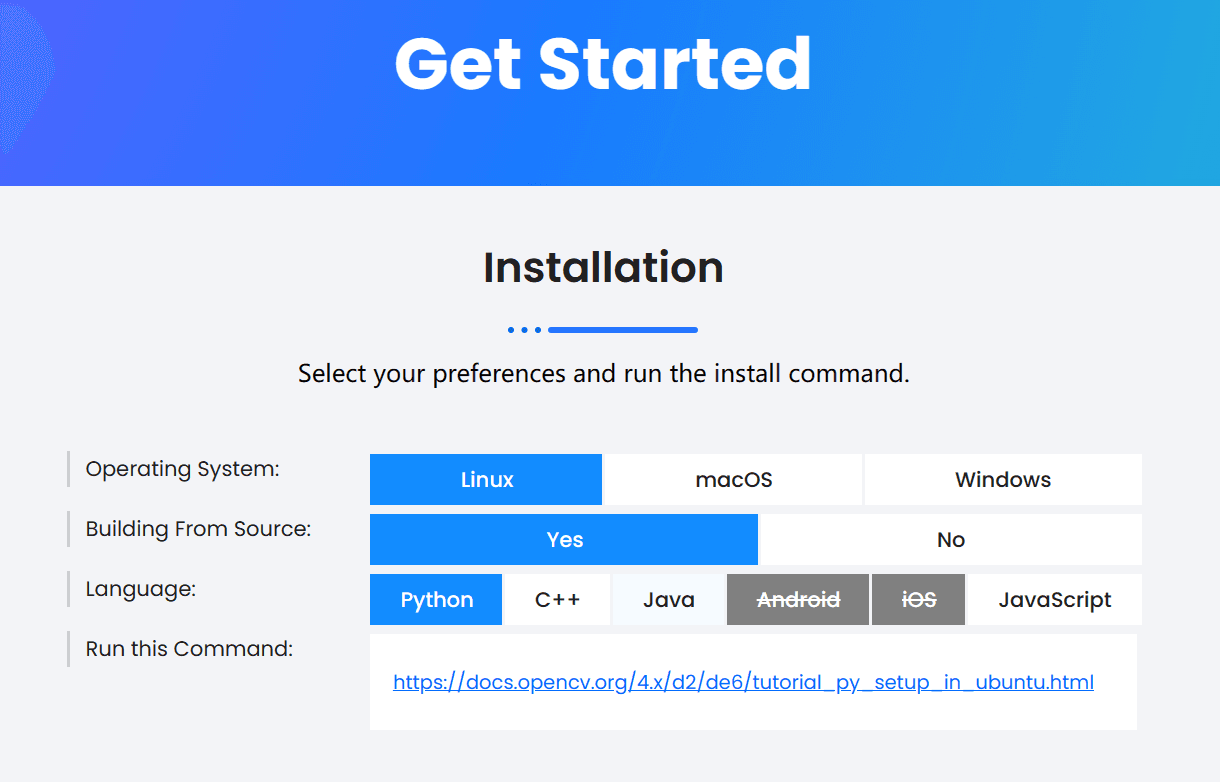Open the Ubuntu setup tutorial link
Image resolution: width=1220 pixels, height=782 pixels.
[743, 681]
